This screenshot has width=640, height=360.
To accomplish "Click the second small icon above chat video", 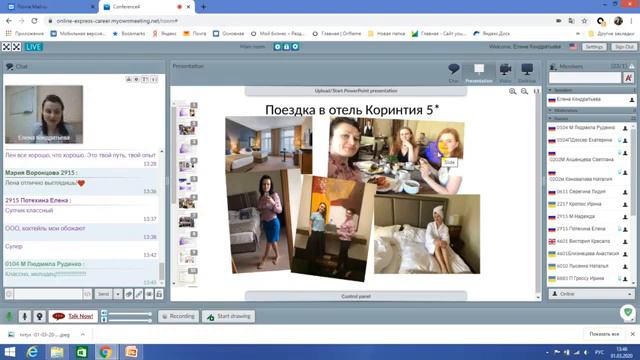I will click(x=137, y=79).
